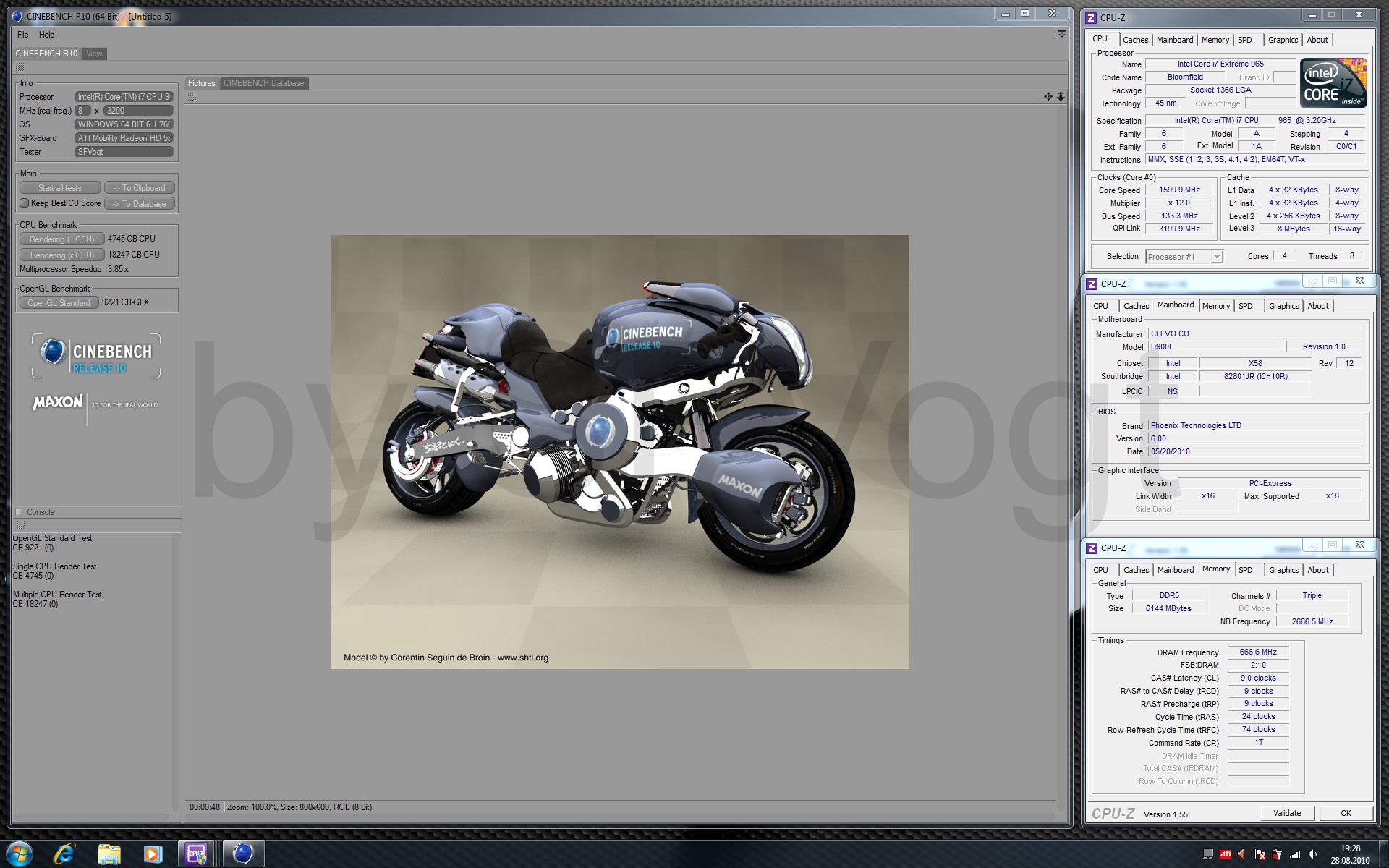This screenshot has width=1389, height=868.
Task: Click the up-down zoom arrow icon above picture
Action: [1061, 96]
